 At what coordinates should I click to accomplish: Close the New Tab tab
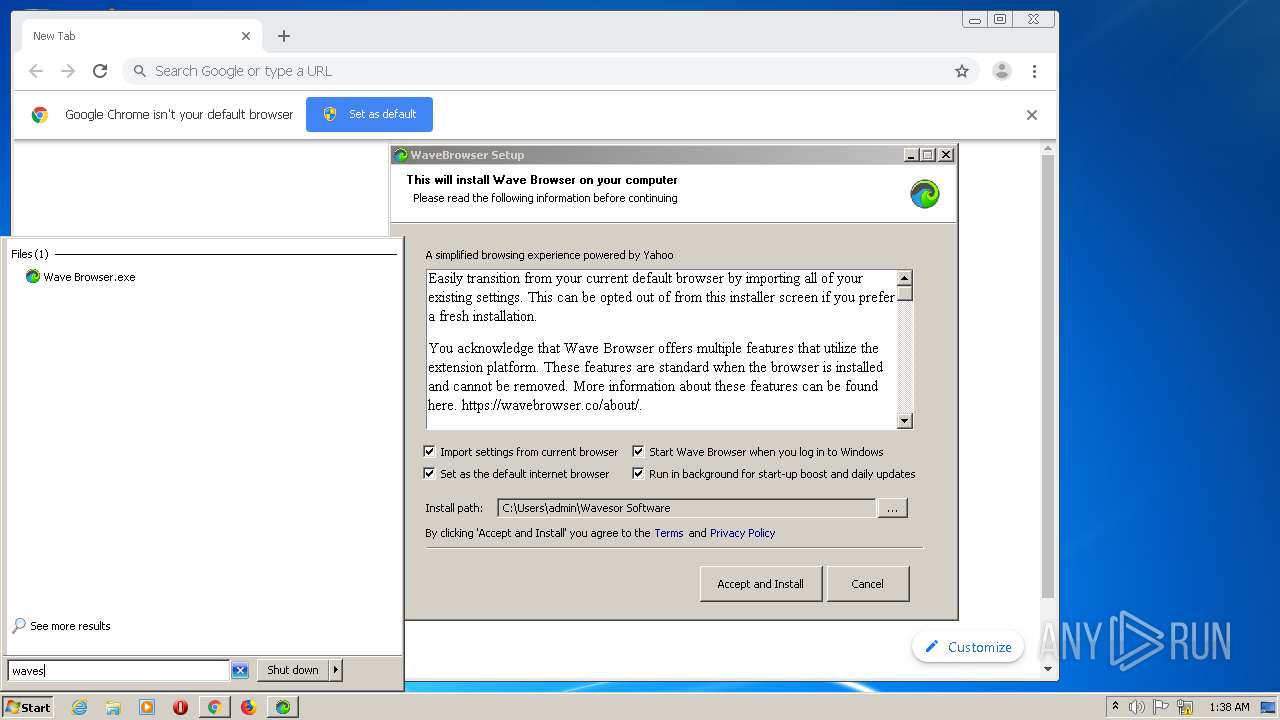[x=246, y=36]
